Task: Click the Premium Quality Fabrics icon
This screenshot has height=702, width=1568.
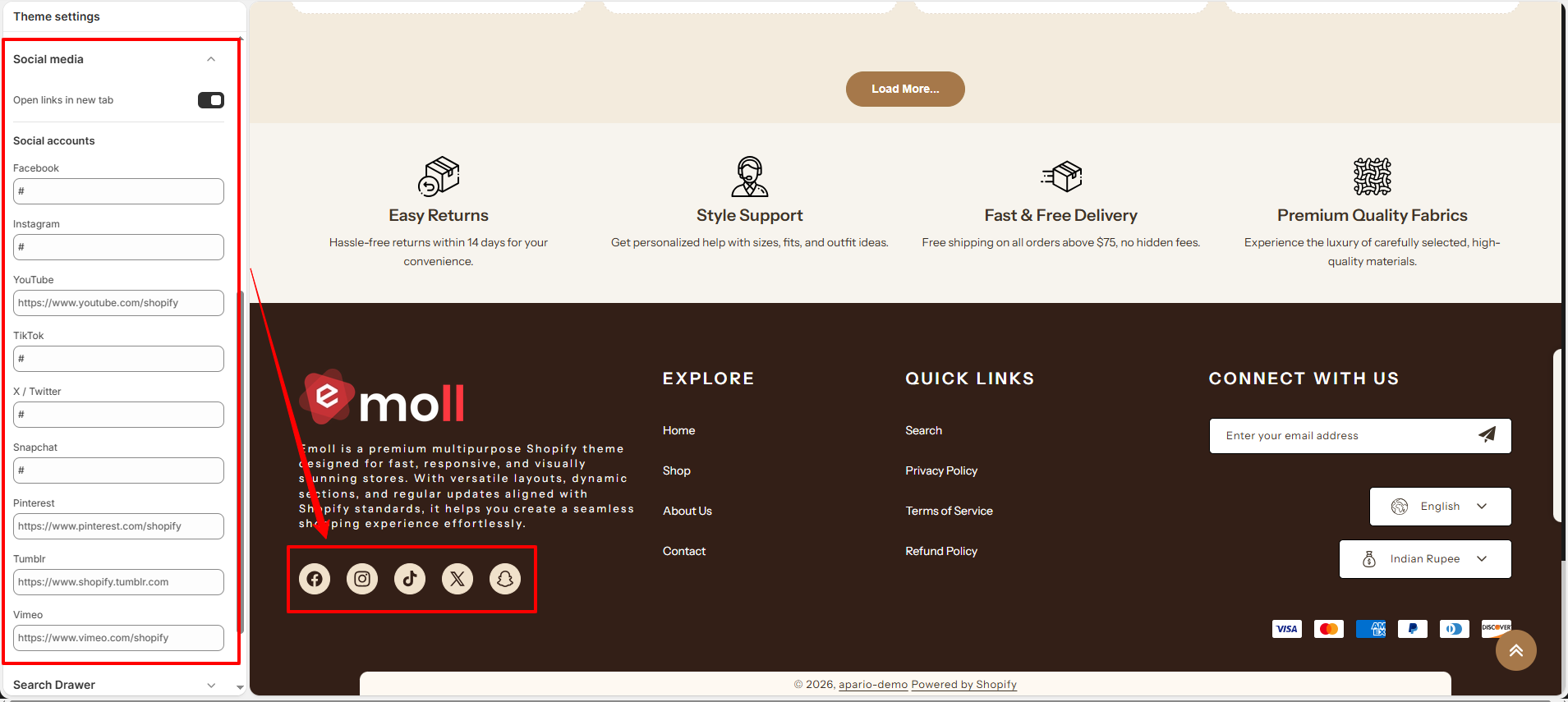Action: (x=1373, y=177)
